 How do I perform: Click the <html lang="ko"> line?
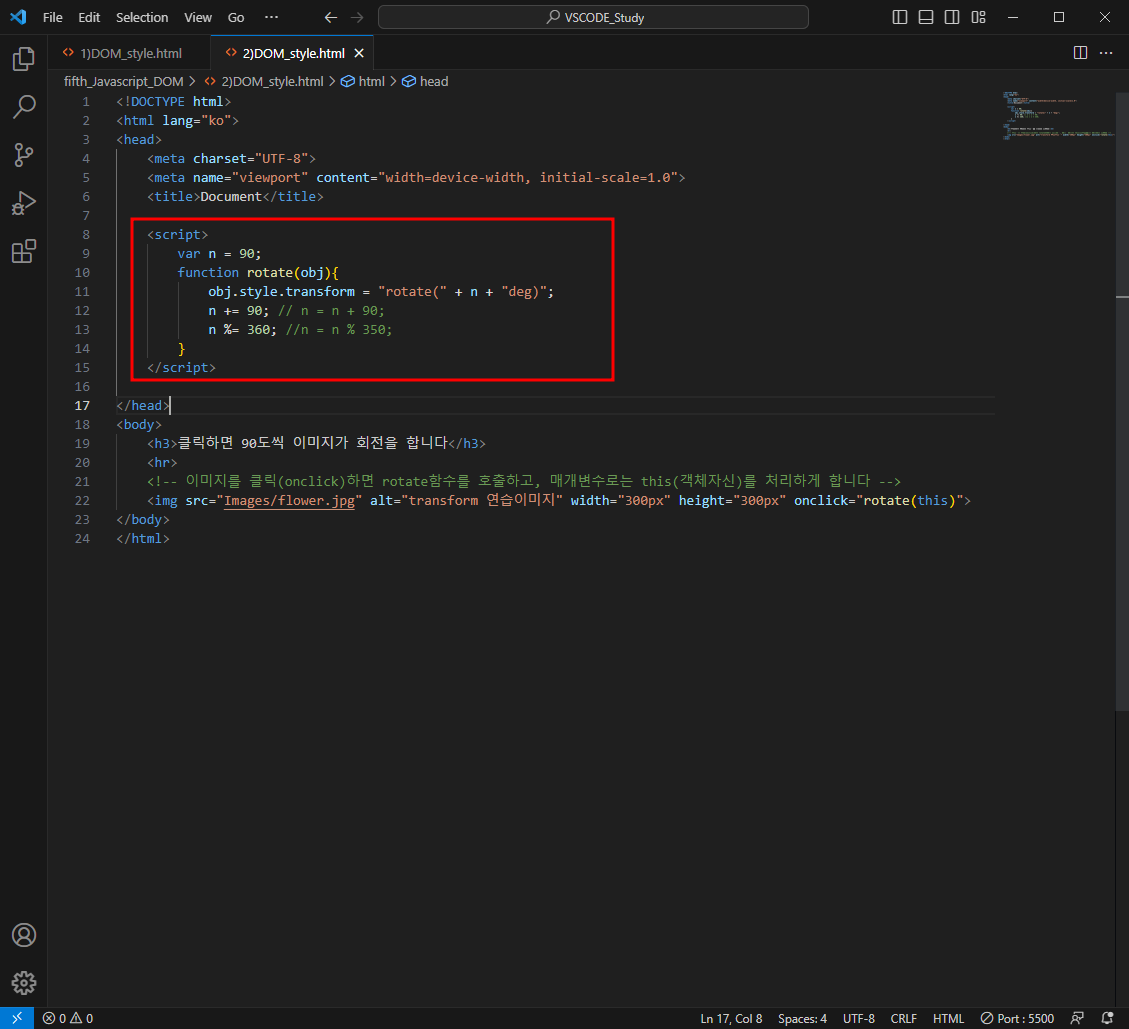pyautogui.click(x=177, y=120)
